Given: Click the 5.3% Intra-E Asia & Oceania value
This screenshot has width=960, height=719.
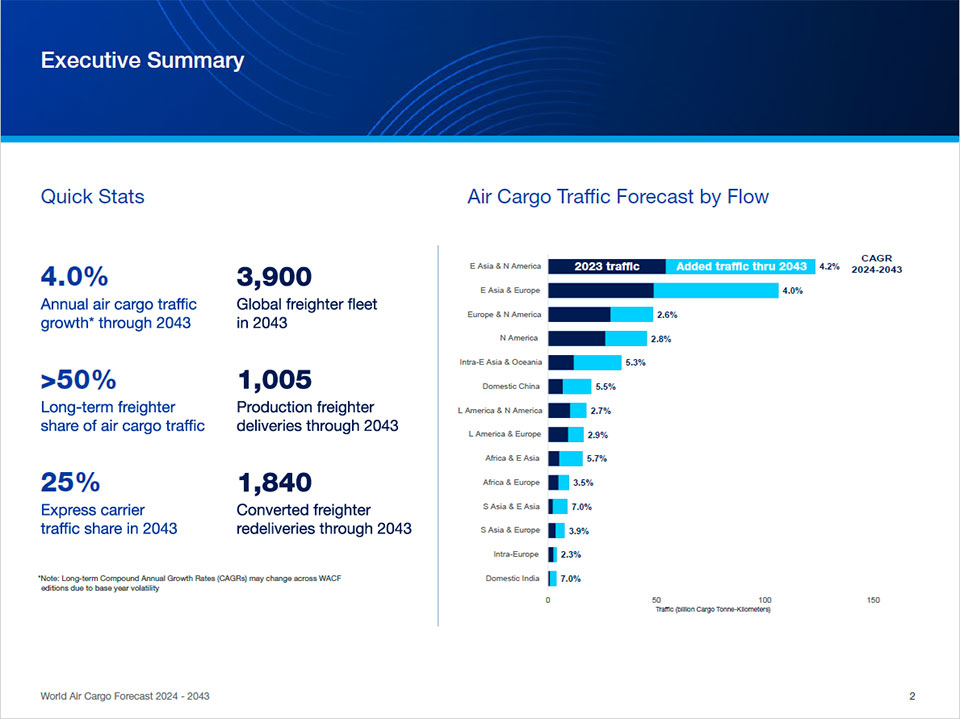Looking at the screenshot, I should click(635, 363).
